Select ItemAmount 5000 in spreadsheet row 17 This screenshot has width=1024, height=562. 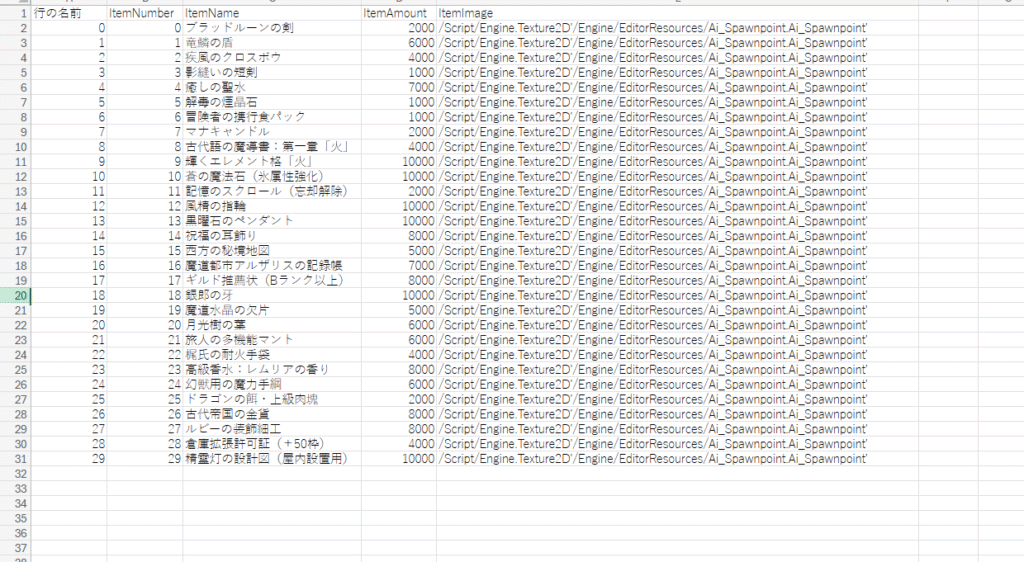399,251
